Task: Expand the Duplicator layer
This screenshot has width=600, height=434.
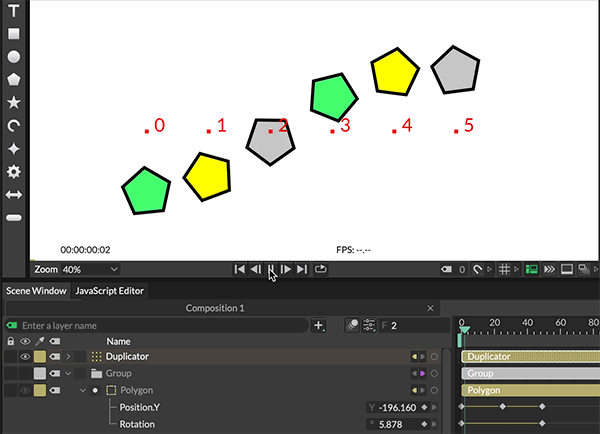Action: point(68,357)
